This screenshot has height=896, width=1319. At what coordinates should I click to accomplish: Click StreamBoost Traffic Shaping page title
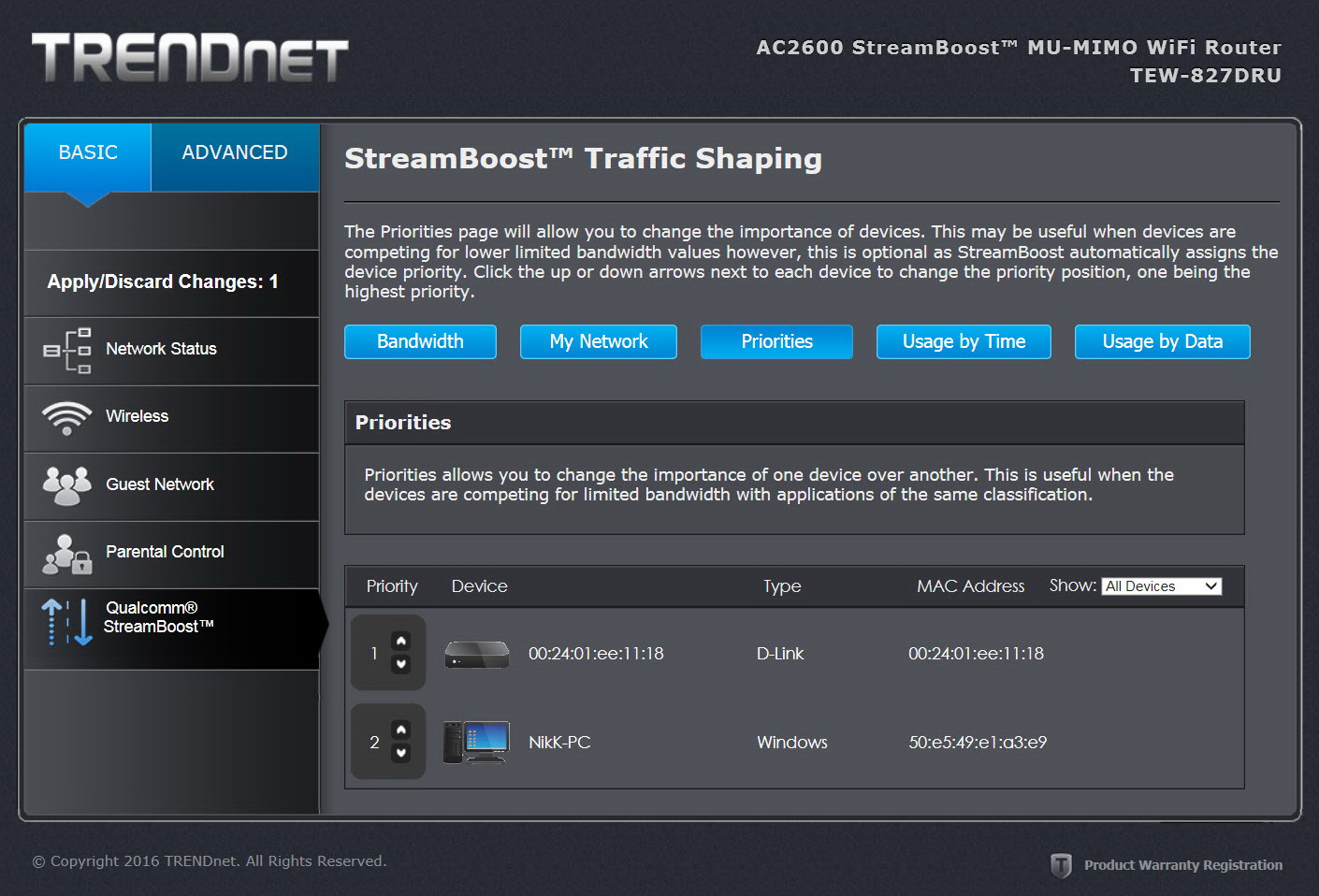(x=583, y=159)
